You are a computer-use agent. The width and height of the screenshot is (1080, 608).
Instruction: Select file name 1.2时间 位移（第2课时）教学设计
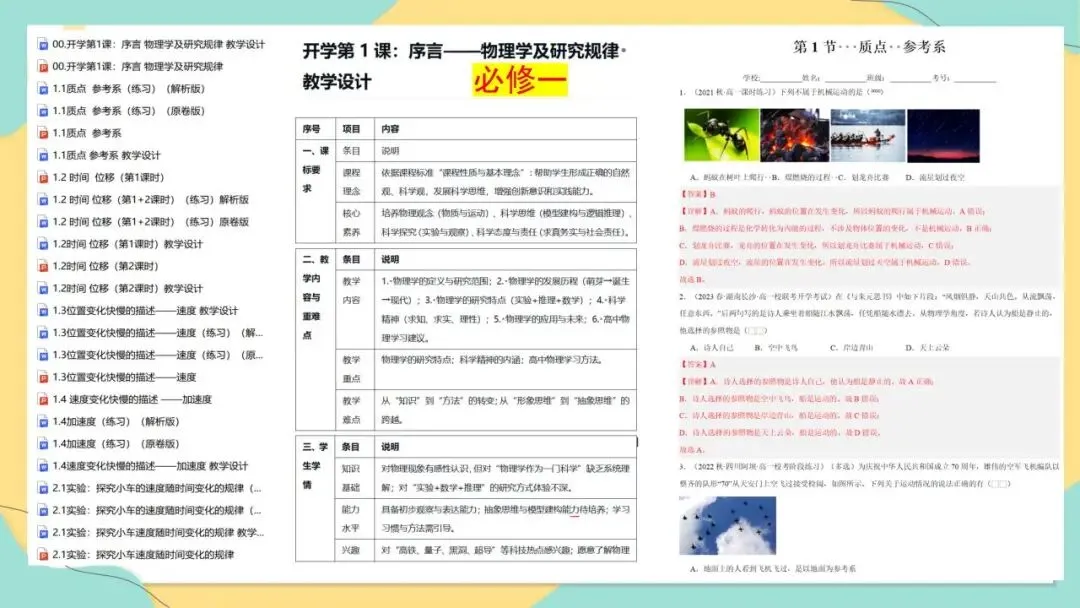tap(127, 289)
